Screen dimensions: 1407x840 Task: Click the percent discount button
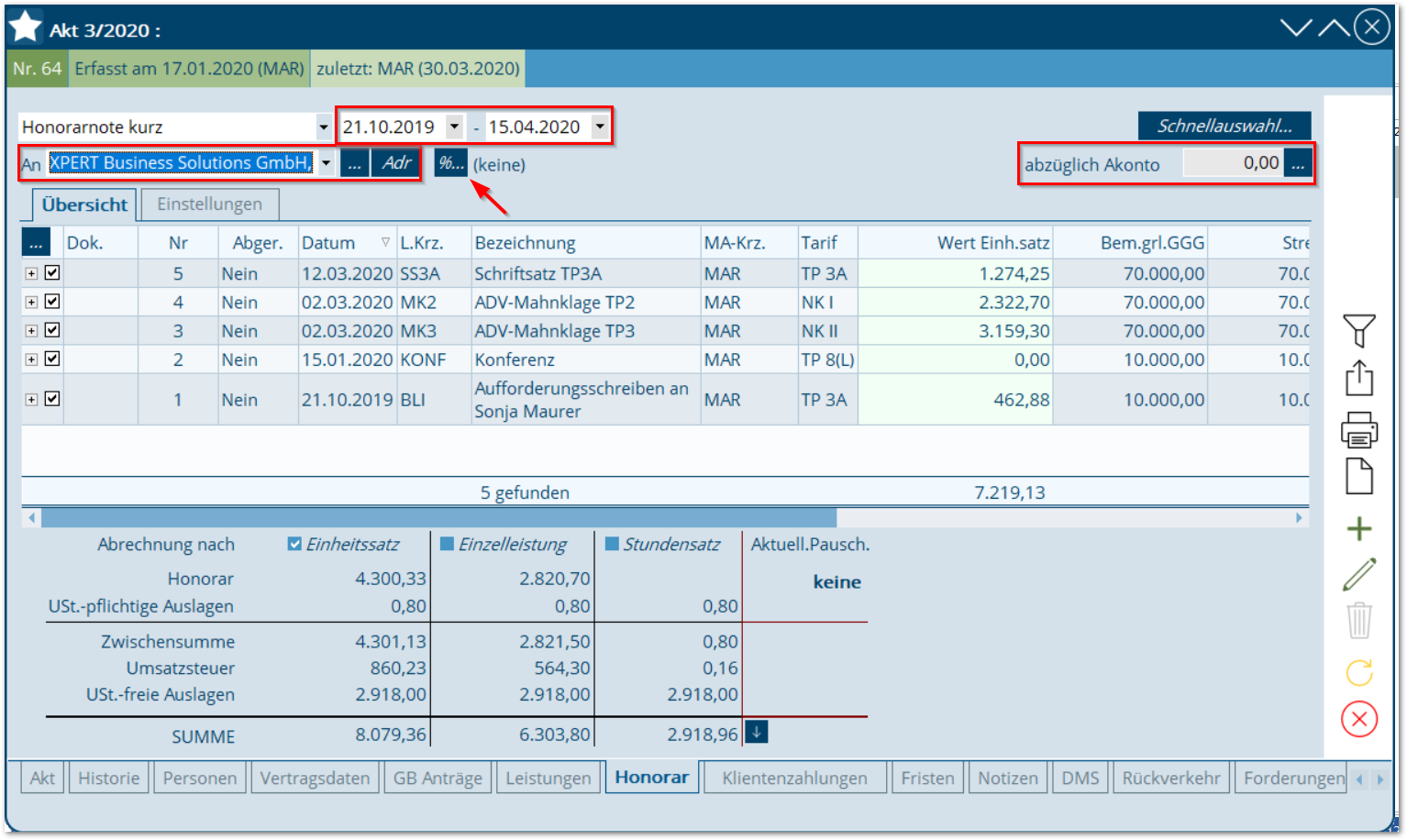pos(450,163)
